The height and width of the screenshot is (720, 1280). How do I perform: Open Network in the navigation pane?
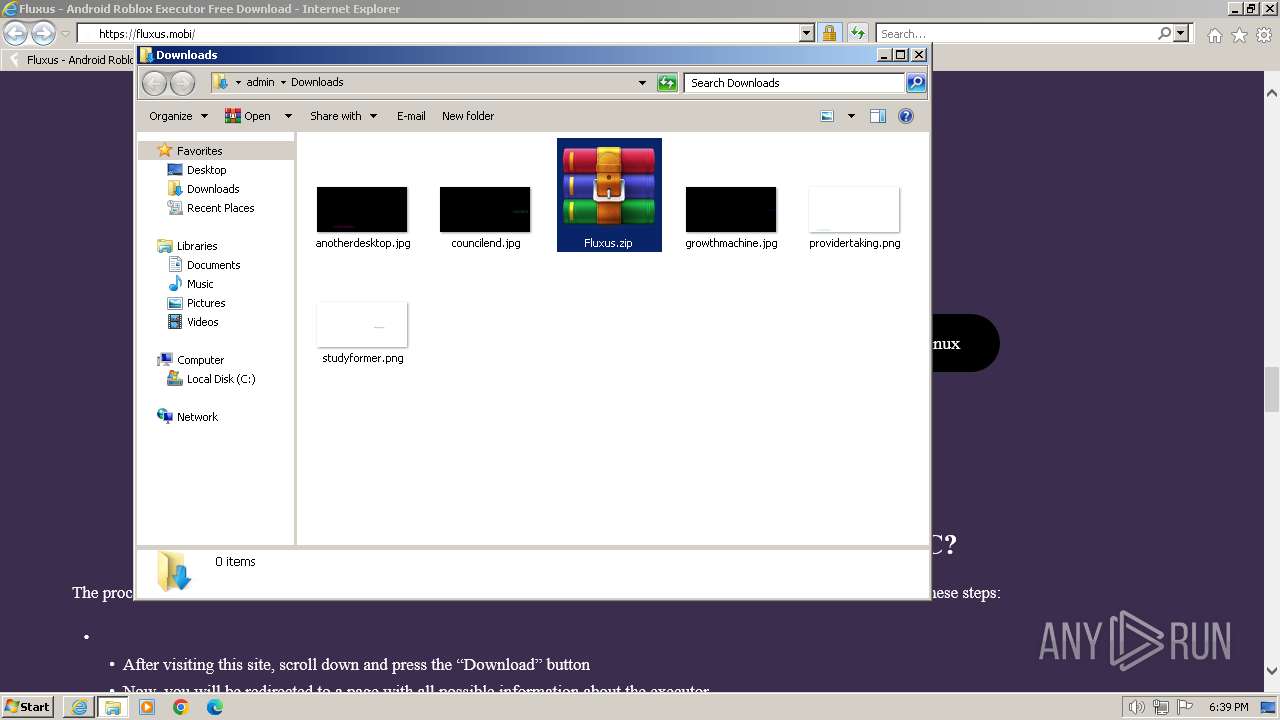197,417
